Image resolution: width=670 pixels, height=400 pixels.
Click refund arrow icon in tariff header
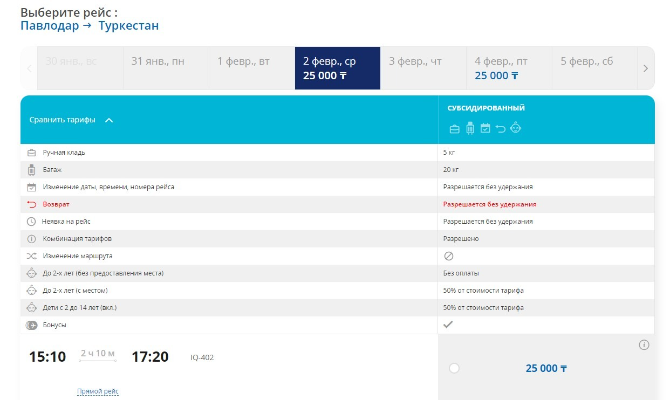(x=500, y=128)
